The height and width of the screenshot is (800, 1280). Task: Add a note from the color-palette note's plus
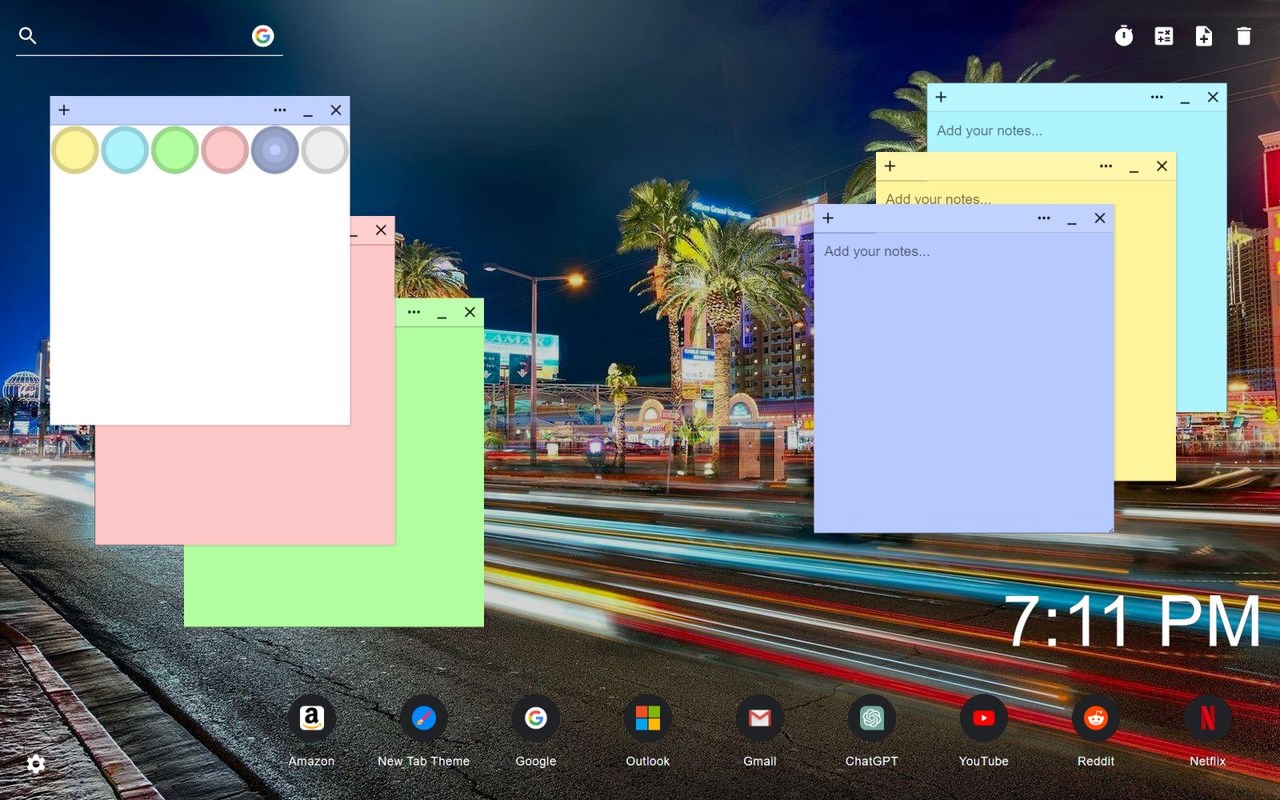pyautogui.click(x=64, y=110)
